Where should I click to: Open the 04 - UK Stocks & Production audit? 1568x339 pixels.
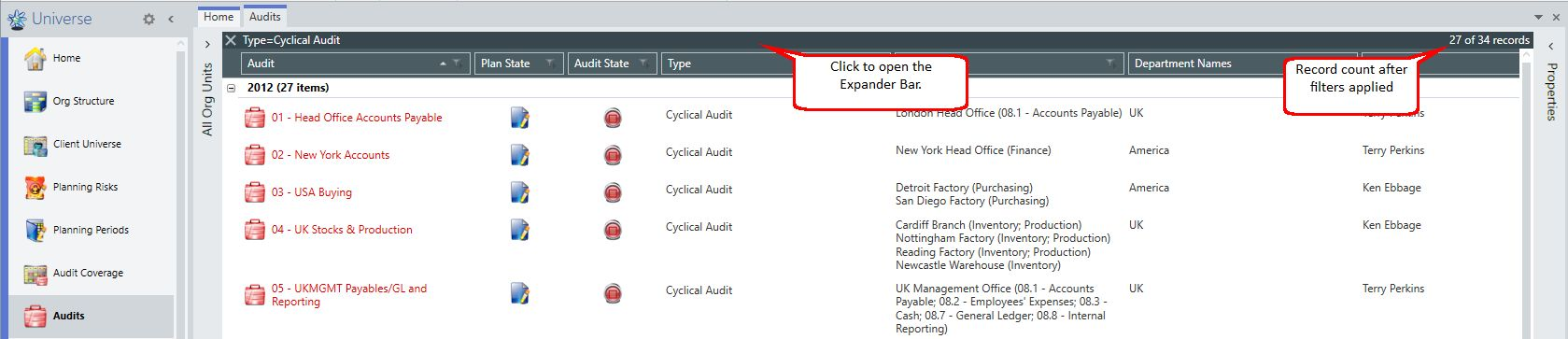tap(342, 230)
